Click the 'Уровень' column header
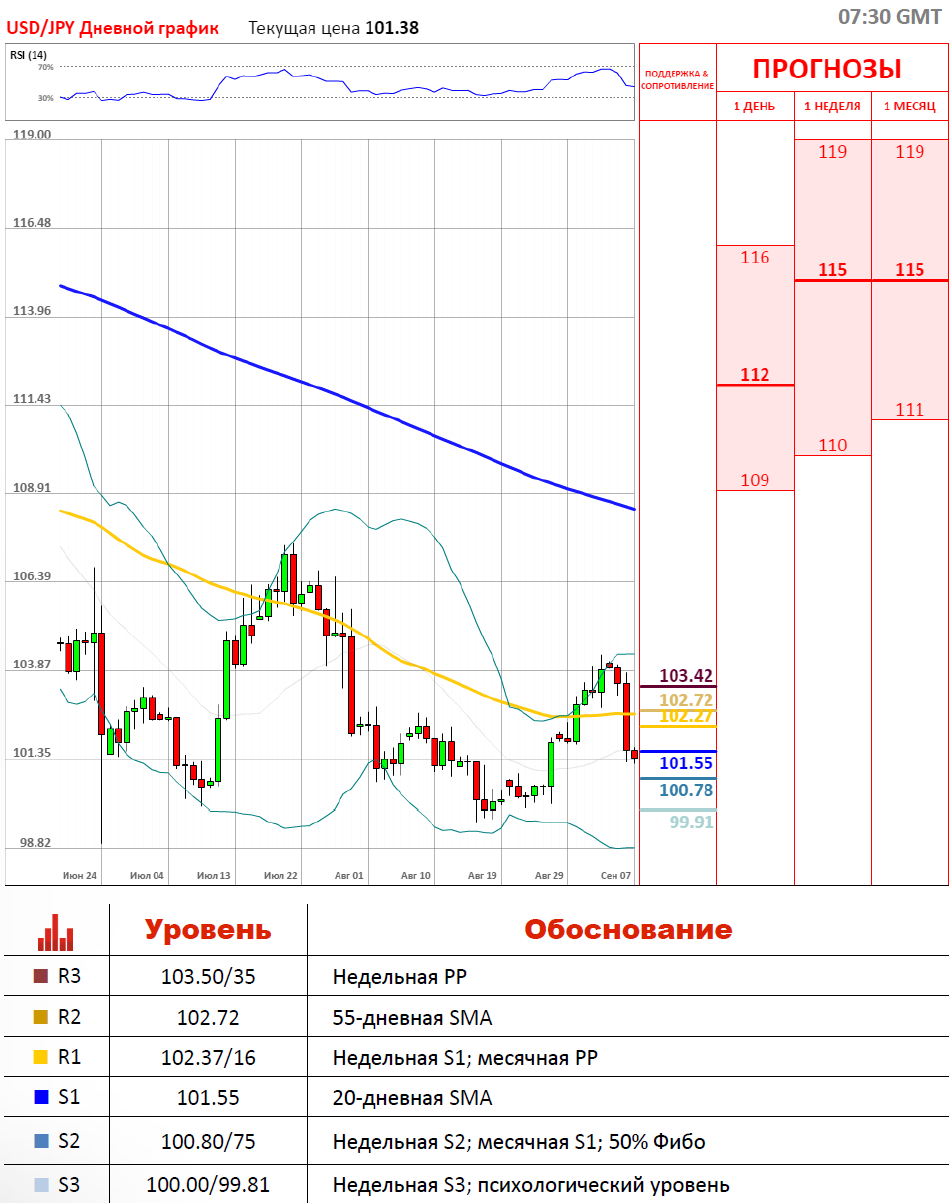This screenshot has height=1203, width=949. pos(208,930)
